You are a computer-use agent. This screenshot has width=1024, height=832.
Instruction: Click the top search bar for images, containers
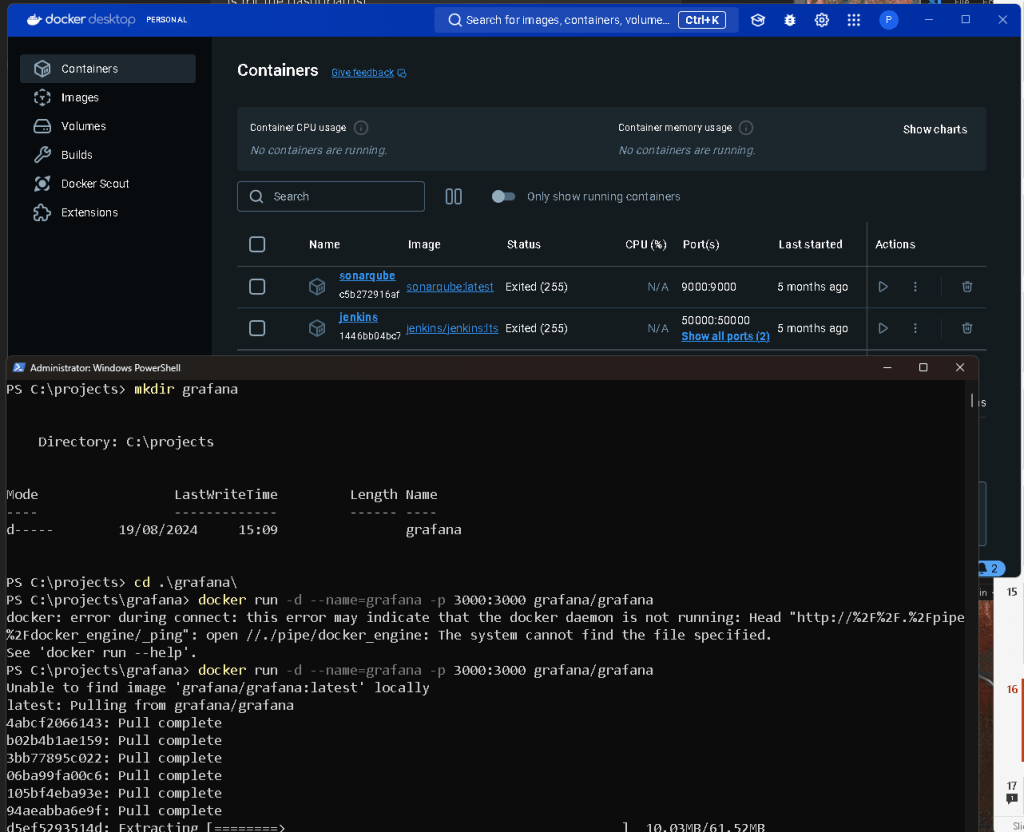point(586,20)
